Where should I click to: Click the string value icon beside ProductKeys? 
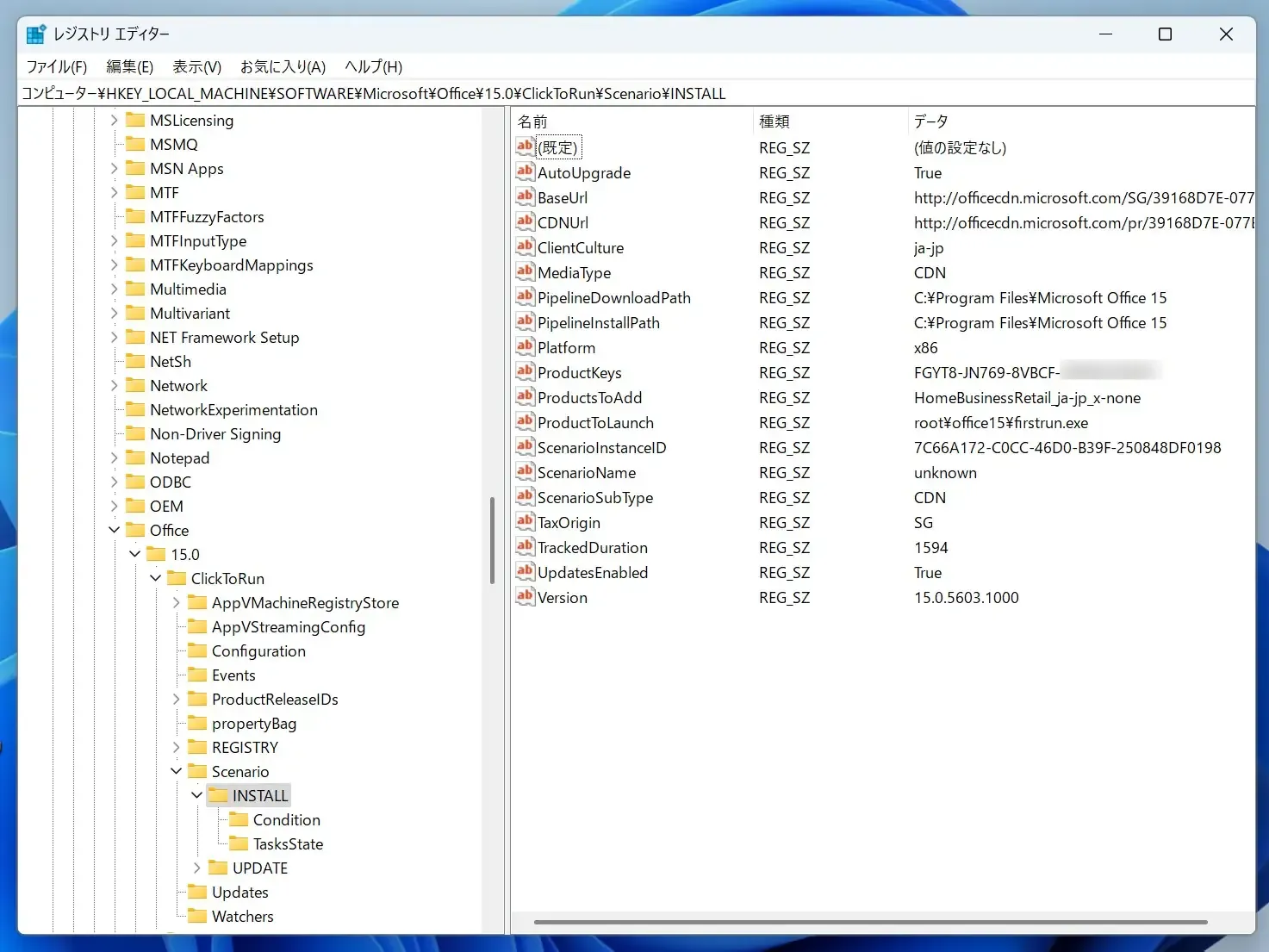pos(525,372)
